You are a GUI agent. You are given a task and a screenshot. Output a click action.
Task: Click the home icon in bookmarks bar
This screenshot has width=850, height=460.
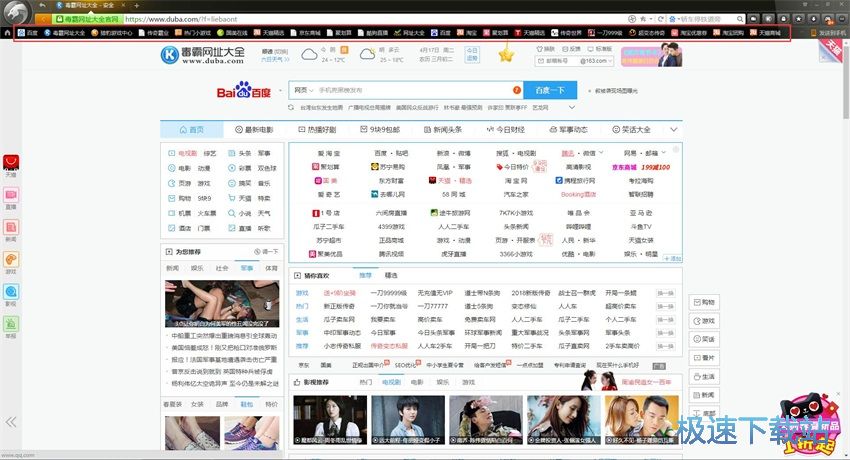(7, 33)
